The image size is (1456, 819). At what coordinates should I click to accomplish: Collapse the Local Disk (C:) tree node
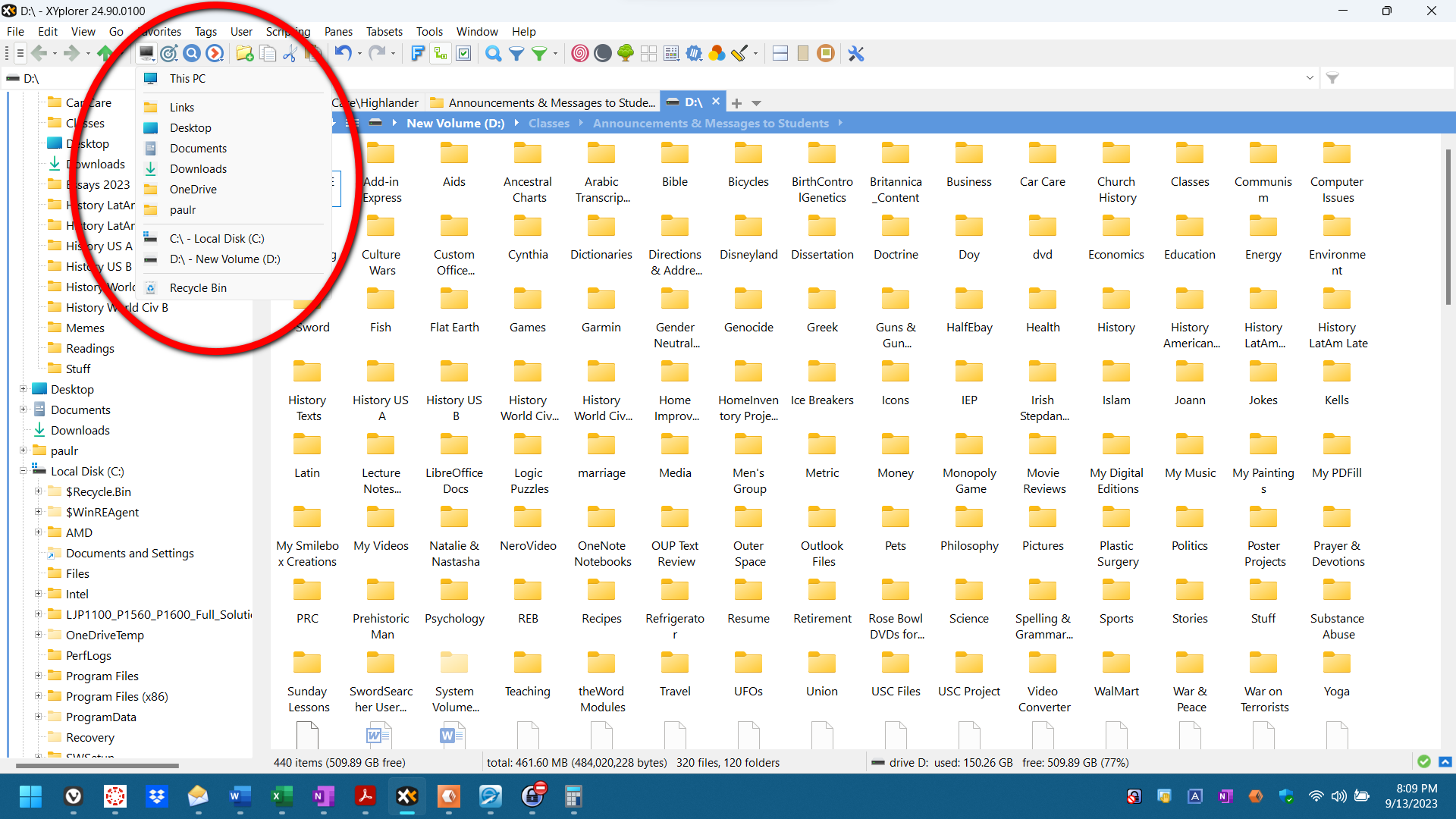23,471
